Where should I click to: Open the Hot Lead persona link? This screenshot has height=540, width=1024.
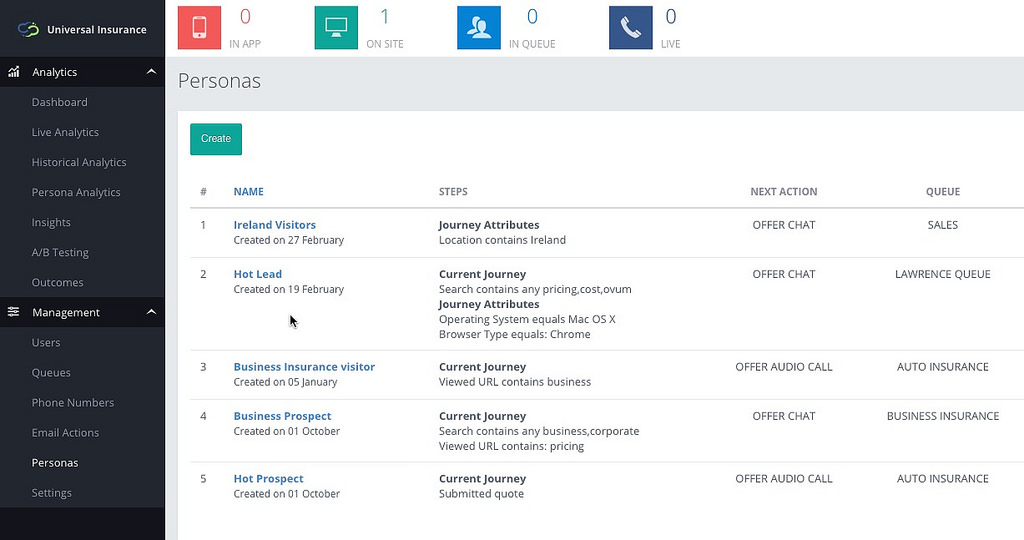[257, 274]
